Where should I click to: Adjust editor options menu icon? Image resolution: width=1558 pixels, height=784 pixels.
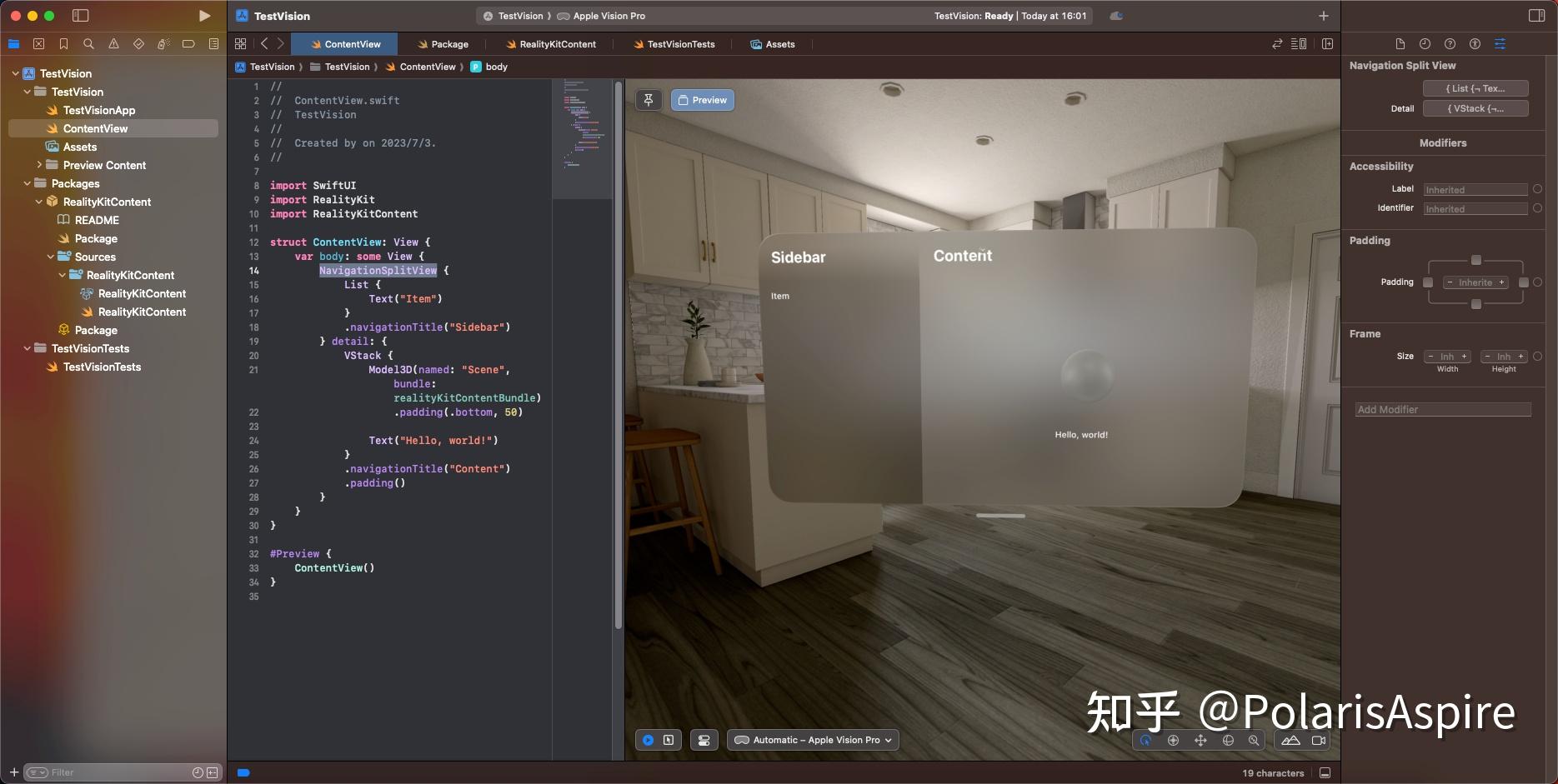(1299, 44)
